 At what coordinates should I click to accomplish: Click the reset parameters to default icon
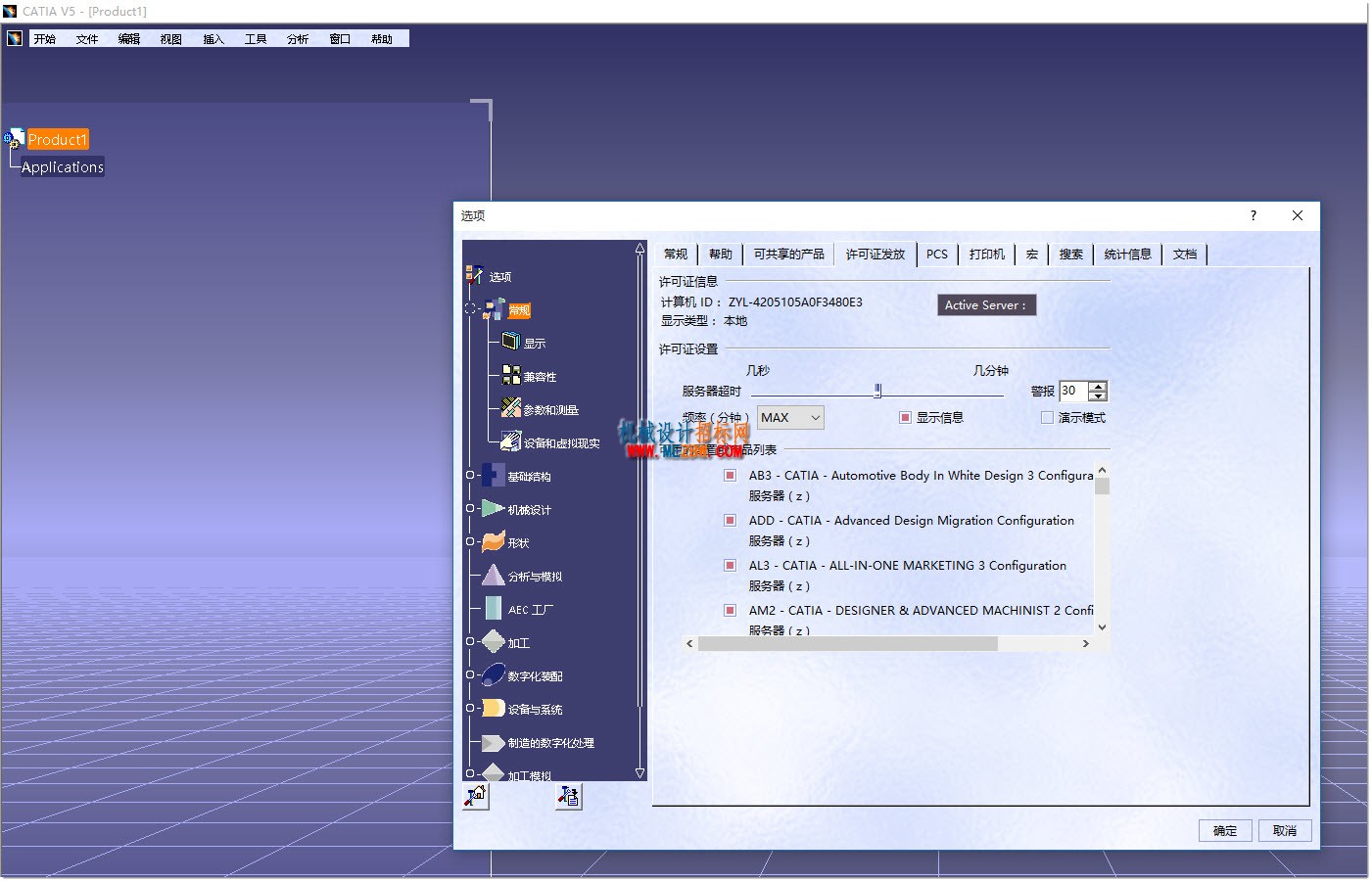pyautogui.click(x=476, y=797)
